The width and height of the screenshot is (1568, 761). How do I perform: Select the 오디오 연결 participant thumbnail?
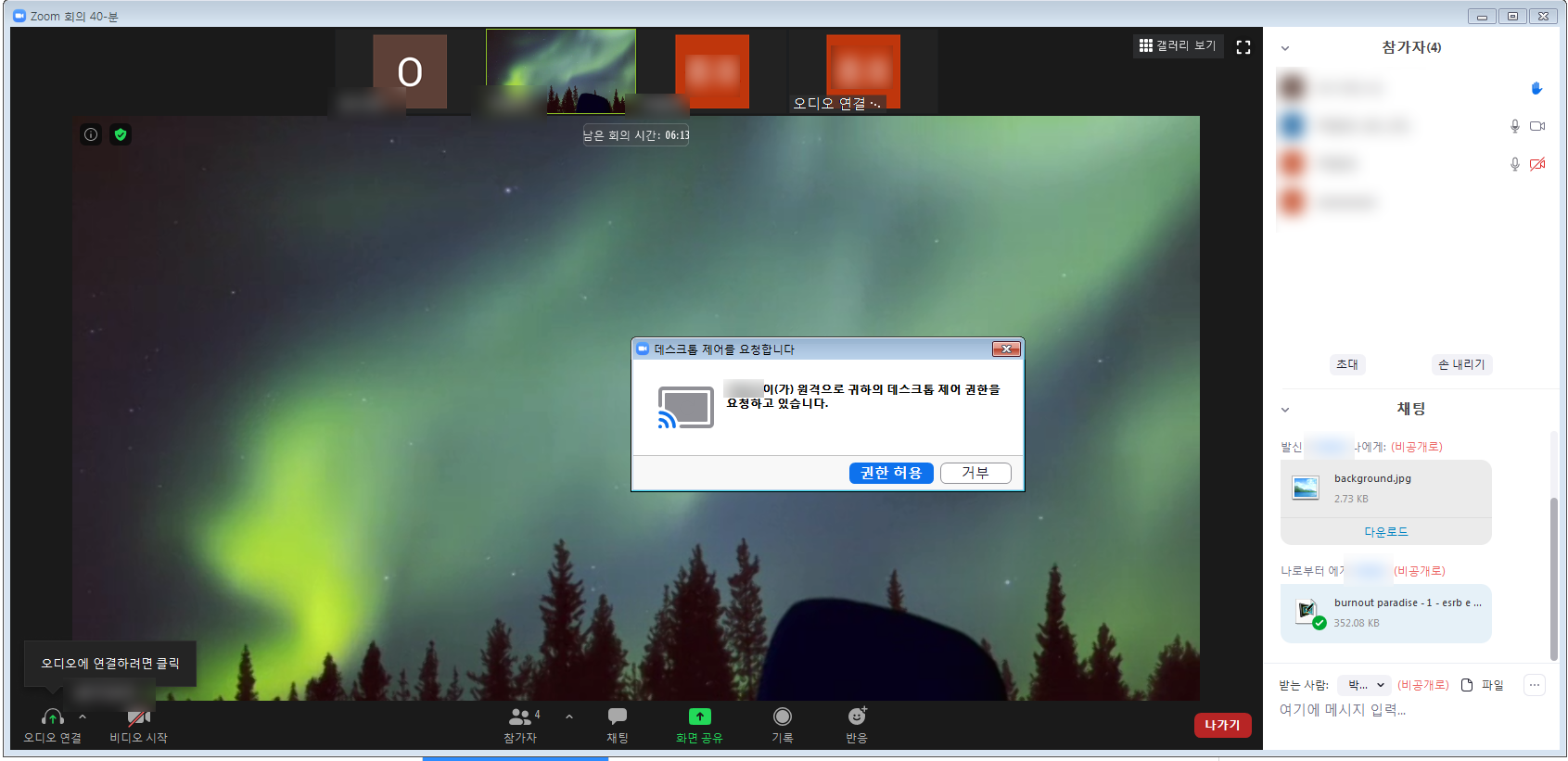click(862, 71)
